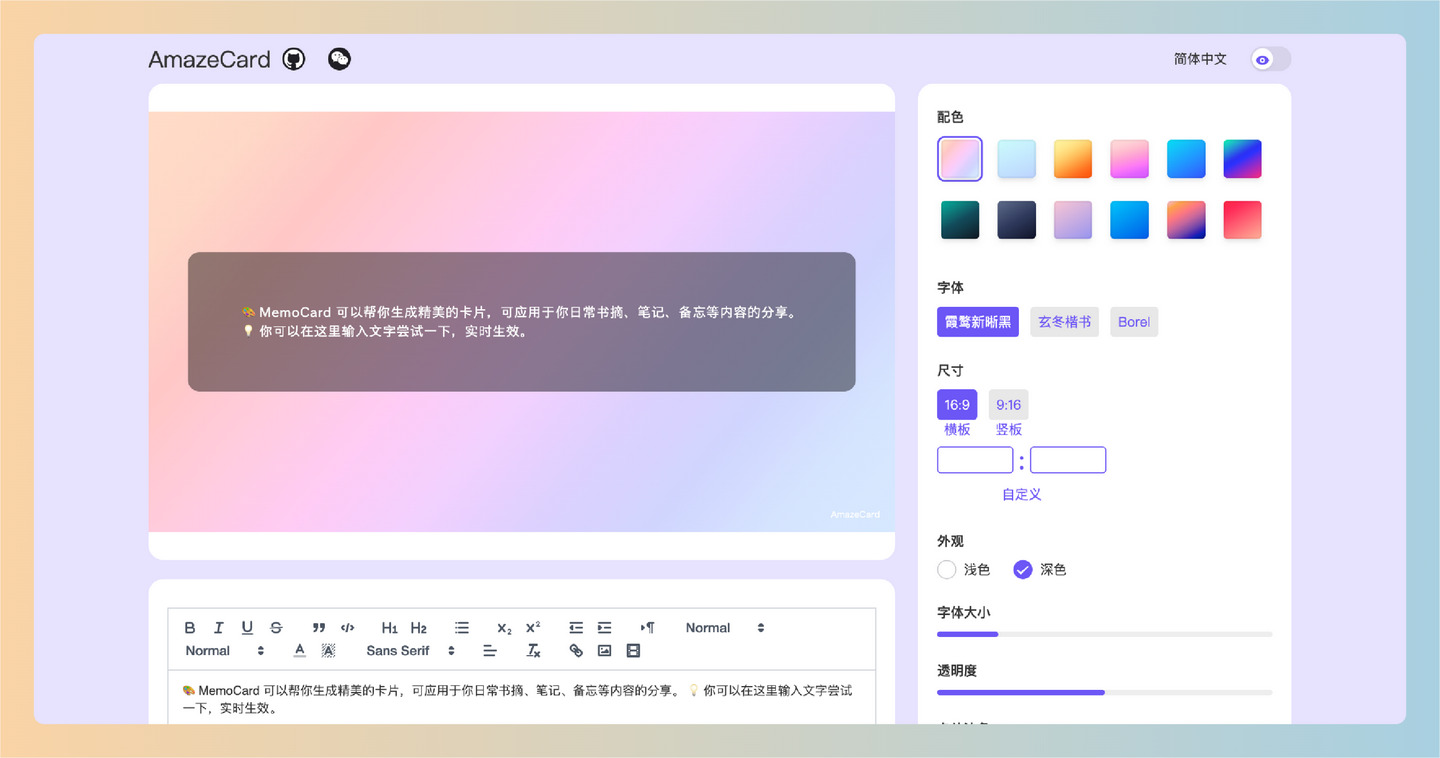
Task: Pick the solid blue swatch in second row
Action: pyautogui.click(x=1129, y=220)
